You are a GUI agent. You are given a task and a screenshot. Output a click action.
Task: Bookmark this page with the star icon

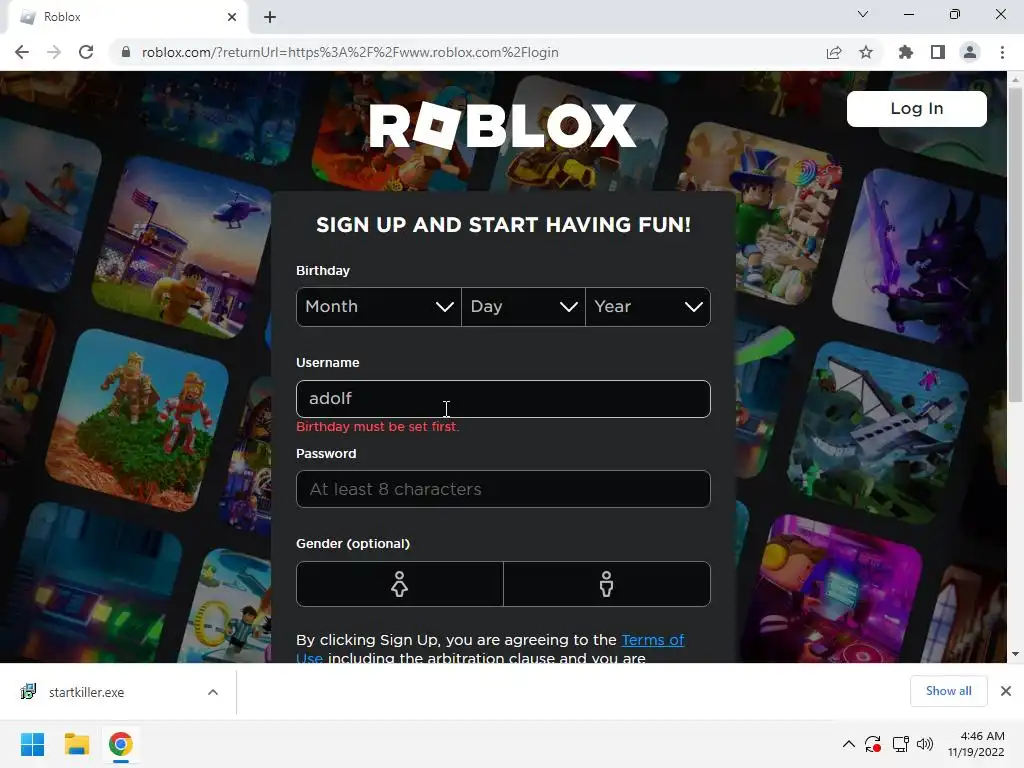pyautogui.click(x=866, y=52)
